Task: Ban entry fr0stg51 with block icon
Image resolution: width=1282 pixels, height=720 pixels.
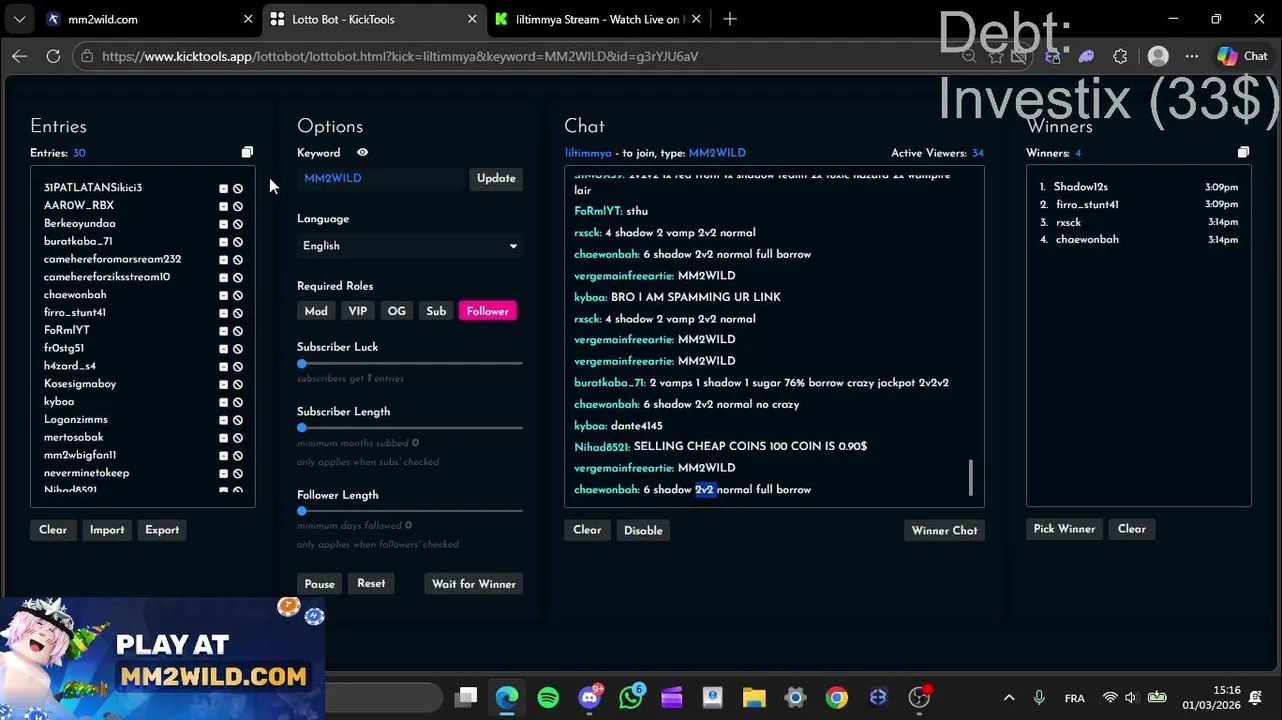Action: (x=238, y=349)
